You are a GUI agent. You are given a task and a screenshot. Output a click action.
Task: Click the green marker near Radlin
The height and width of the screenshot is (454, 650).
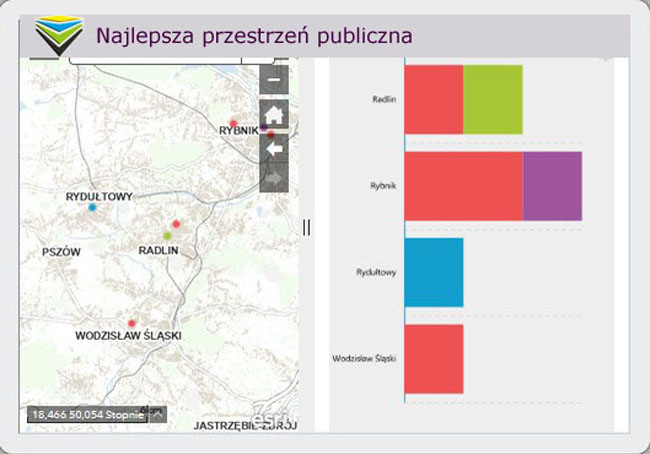[167, 235]
